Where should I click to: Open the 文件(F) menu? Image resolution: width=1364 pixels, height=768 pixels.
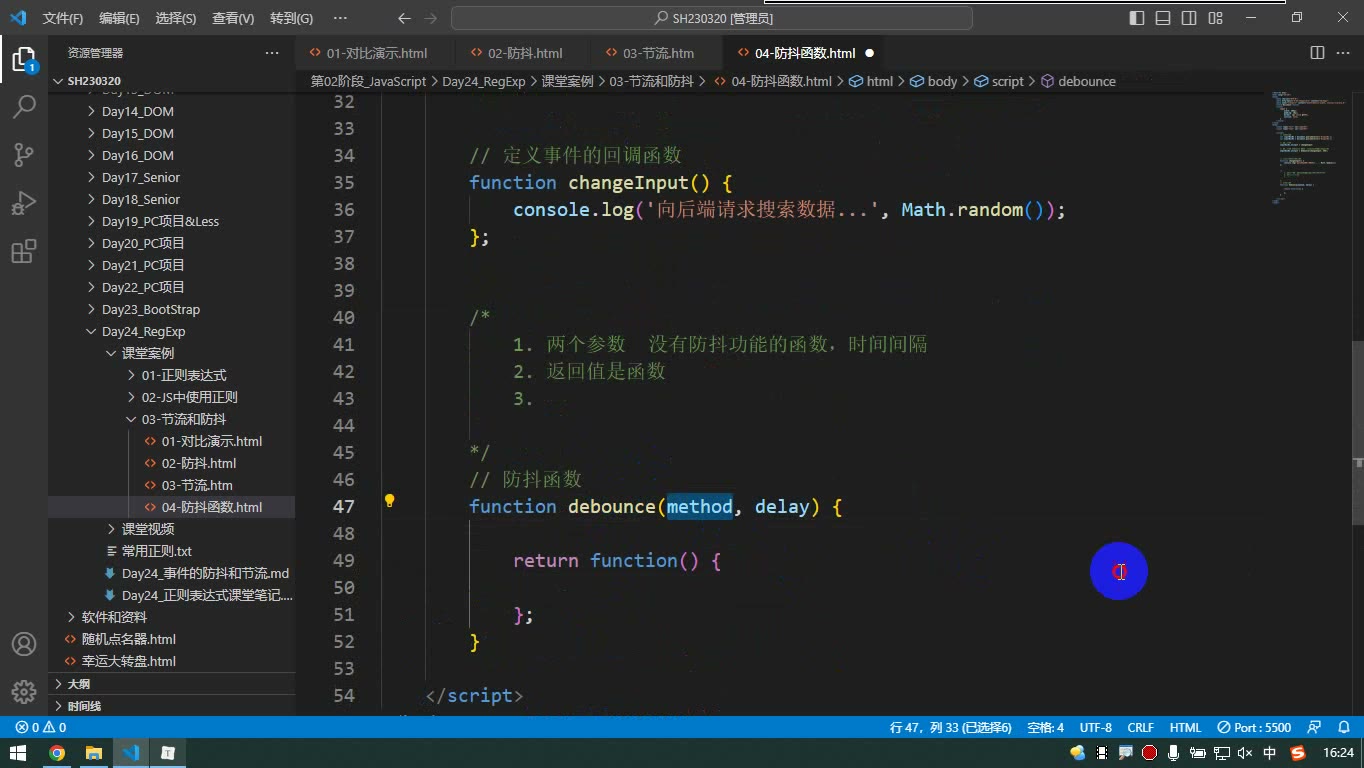(x=63, y=18)
